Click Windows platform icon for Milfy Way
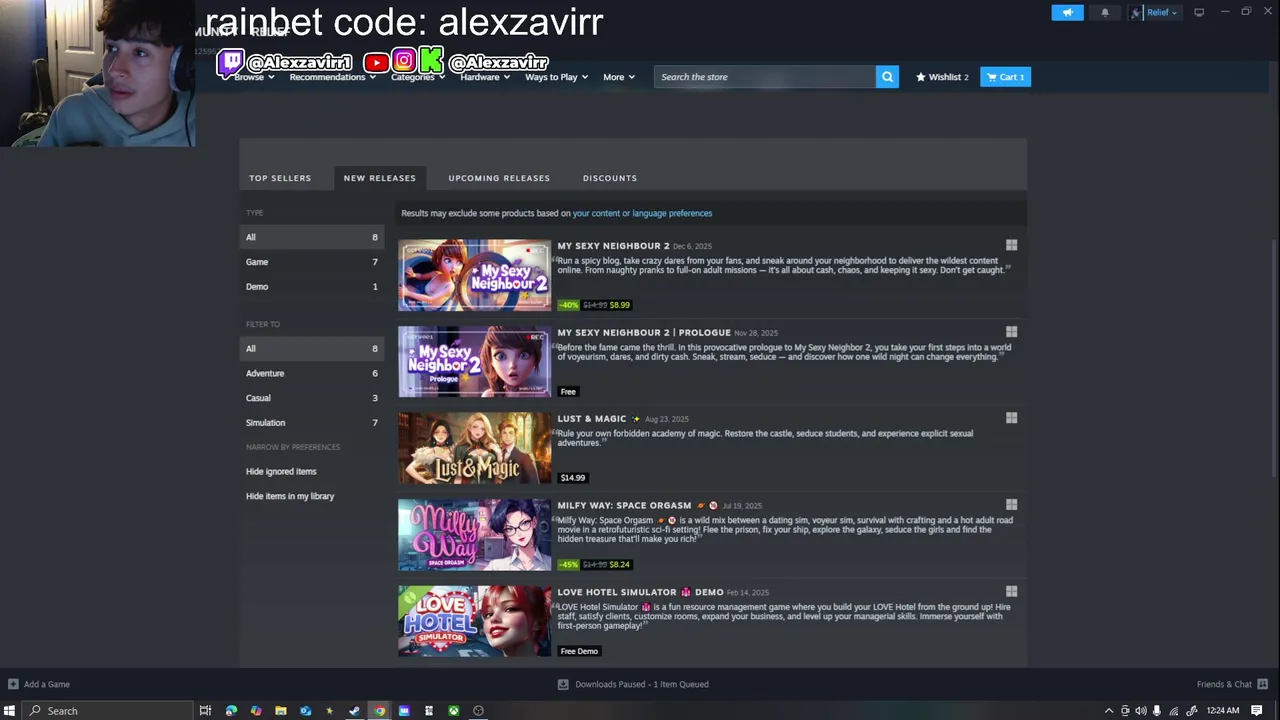The height and width of the screenshot is (720, 1280). (x=1011, y=505)
